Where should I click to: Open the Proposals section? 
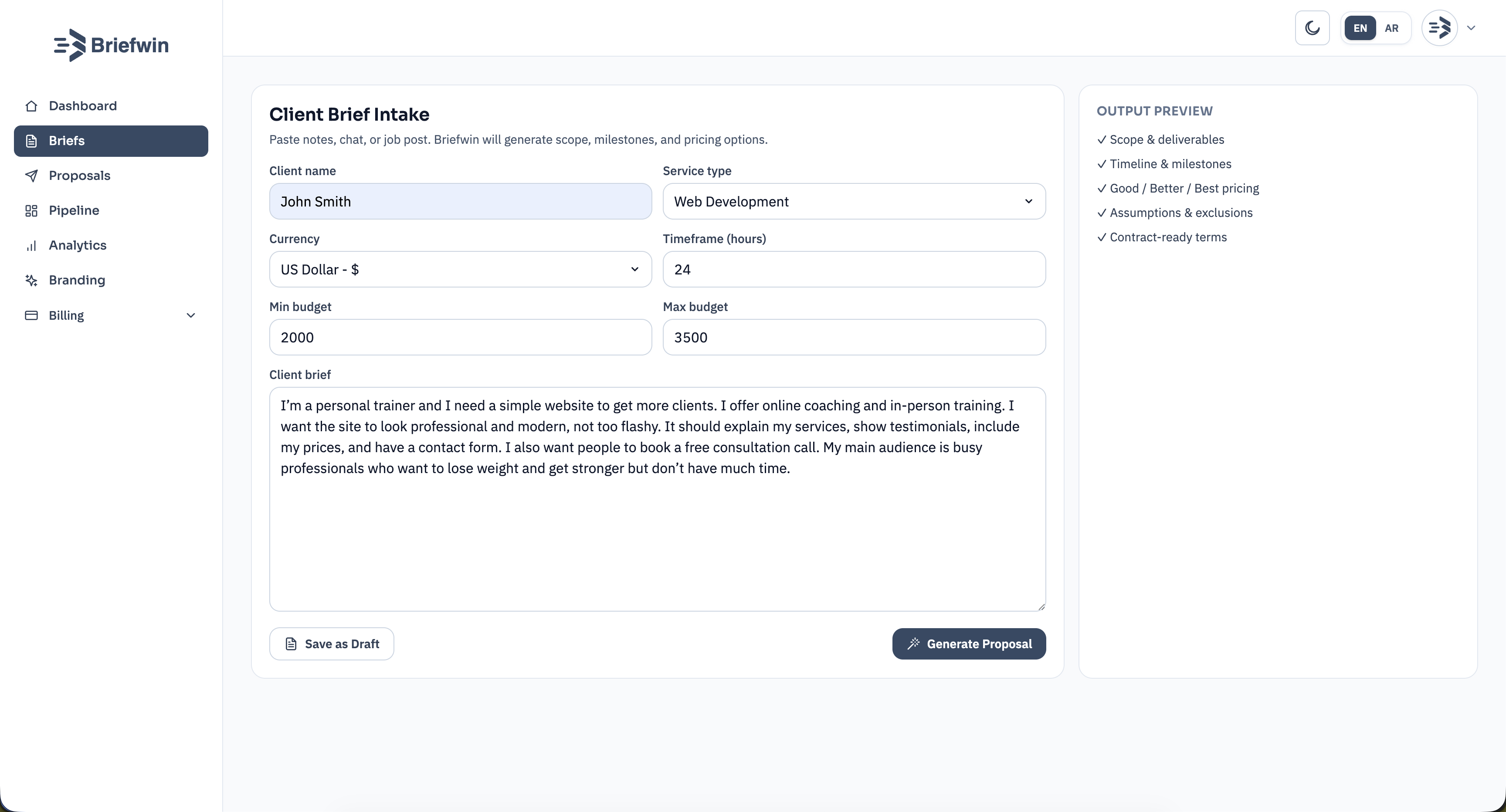tap(111, 176)
